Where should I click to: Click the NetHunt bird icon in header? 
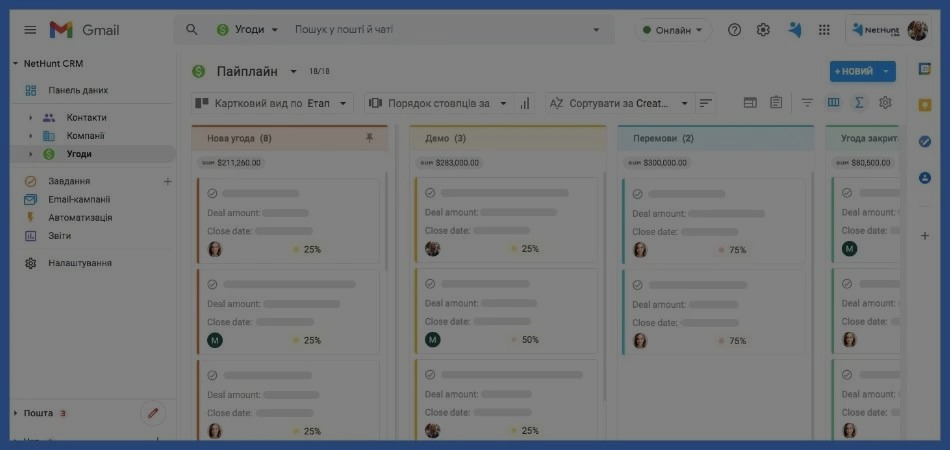point(795,30)
